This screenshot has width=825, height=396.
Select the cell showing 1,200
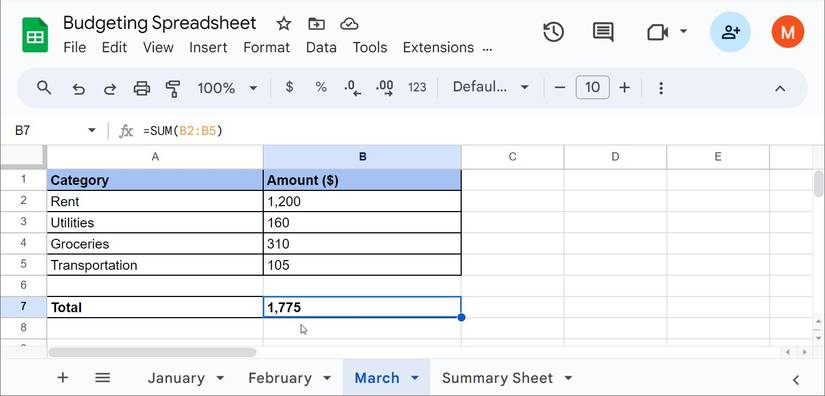point(363,201)
